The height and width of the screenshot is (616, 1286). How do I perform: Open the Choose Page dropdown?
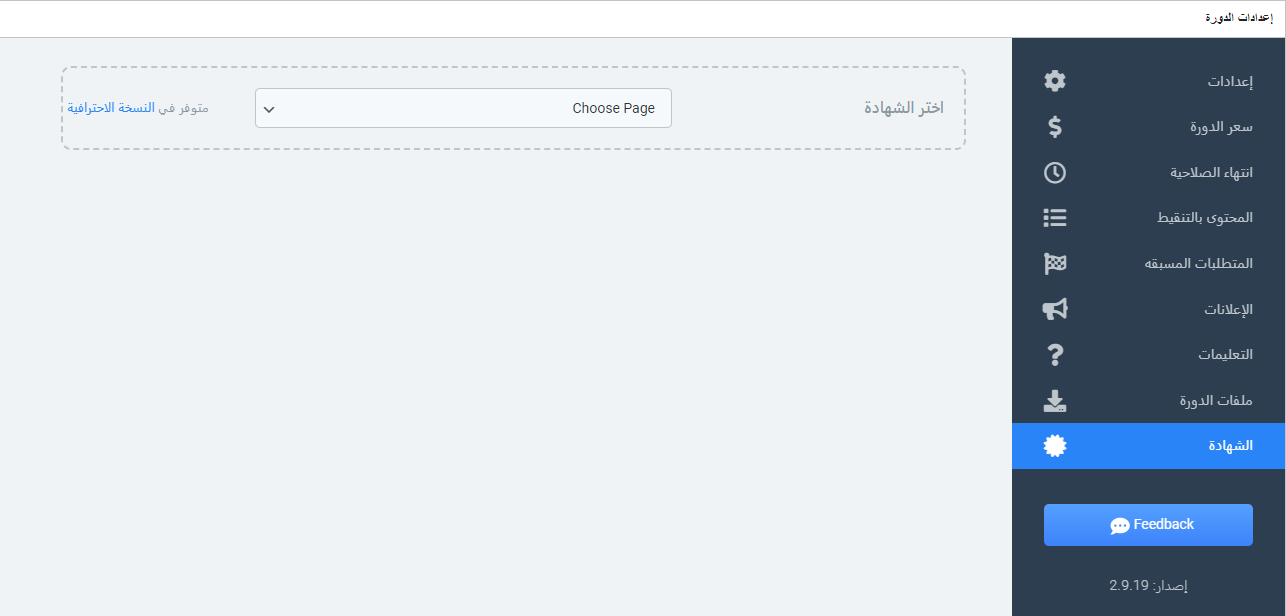(x=463, y=108)
